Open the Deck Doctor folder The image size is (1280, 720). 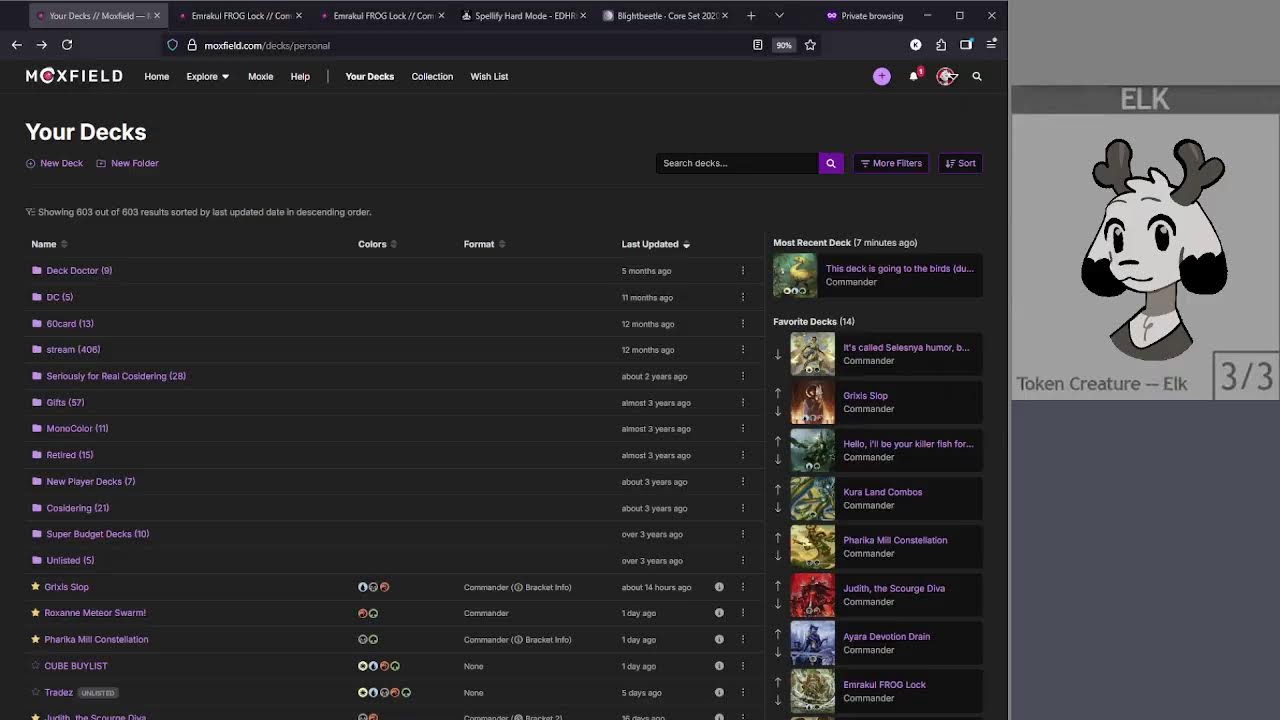tap(79, 271)
